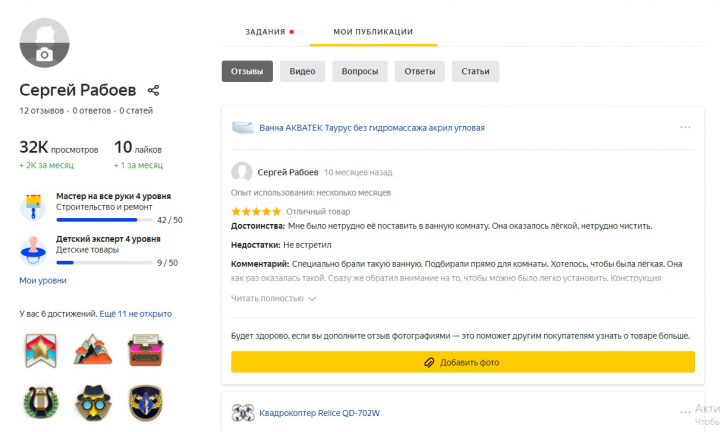
Task: Open Ванна АКВАТЕК Таурус product link
Action: coord(371,128)
